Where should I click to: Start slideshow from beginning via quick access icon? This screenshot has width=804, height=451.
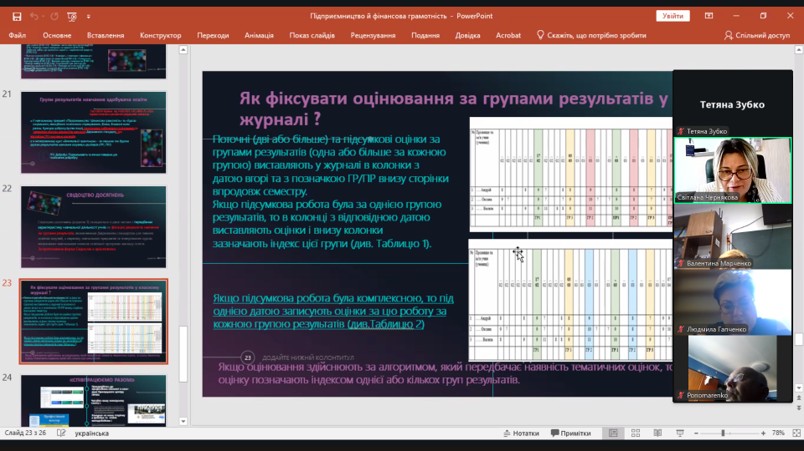[73, 16]
